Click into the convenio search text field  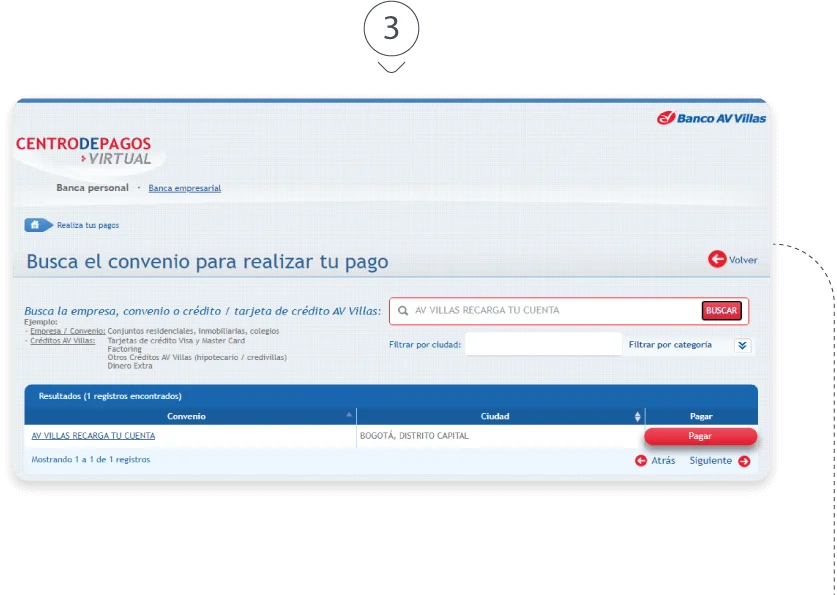[x=555, y=311]
